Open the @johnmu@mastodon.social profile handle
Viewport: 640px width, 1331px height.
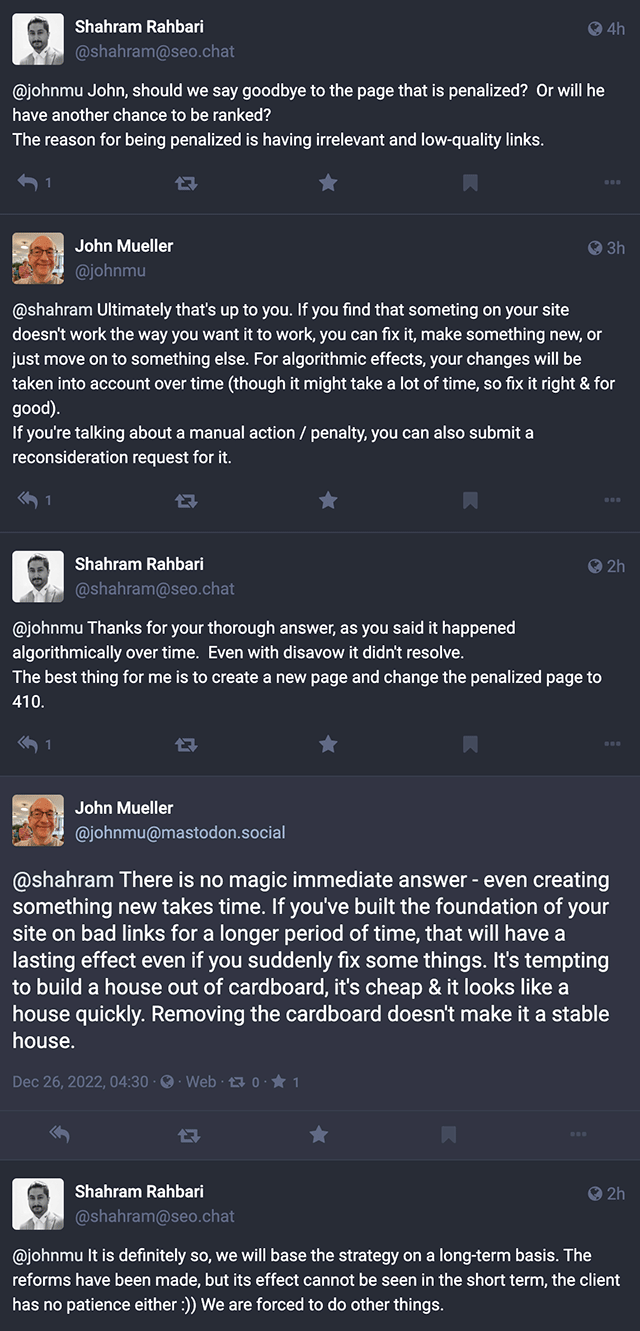[x=180, y=832]
